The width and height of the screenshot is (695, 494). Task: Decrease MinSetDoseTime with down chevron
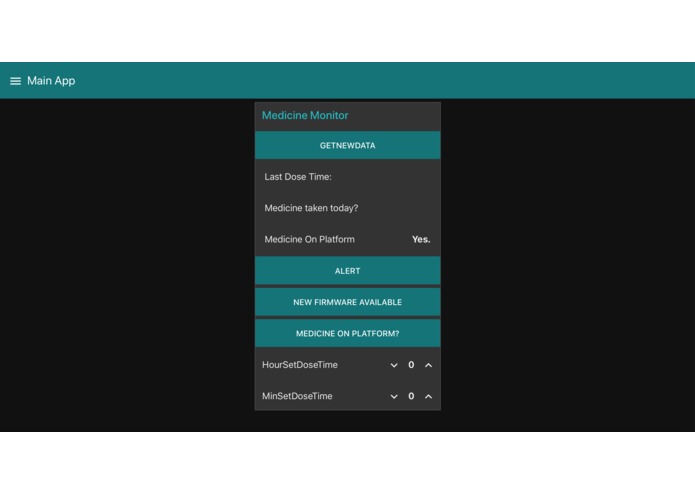pyautogui.click(x=394, y=397)
